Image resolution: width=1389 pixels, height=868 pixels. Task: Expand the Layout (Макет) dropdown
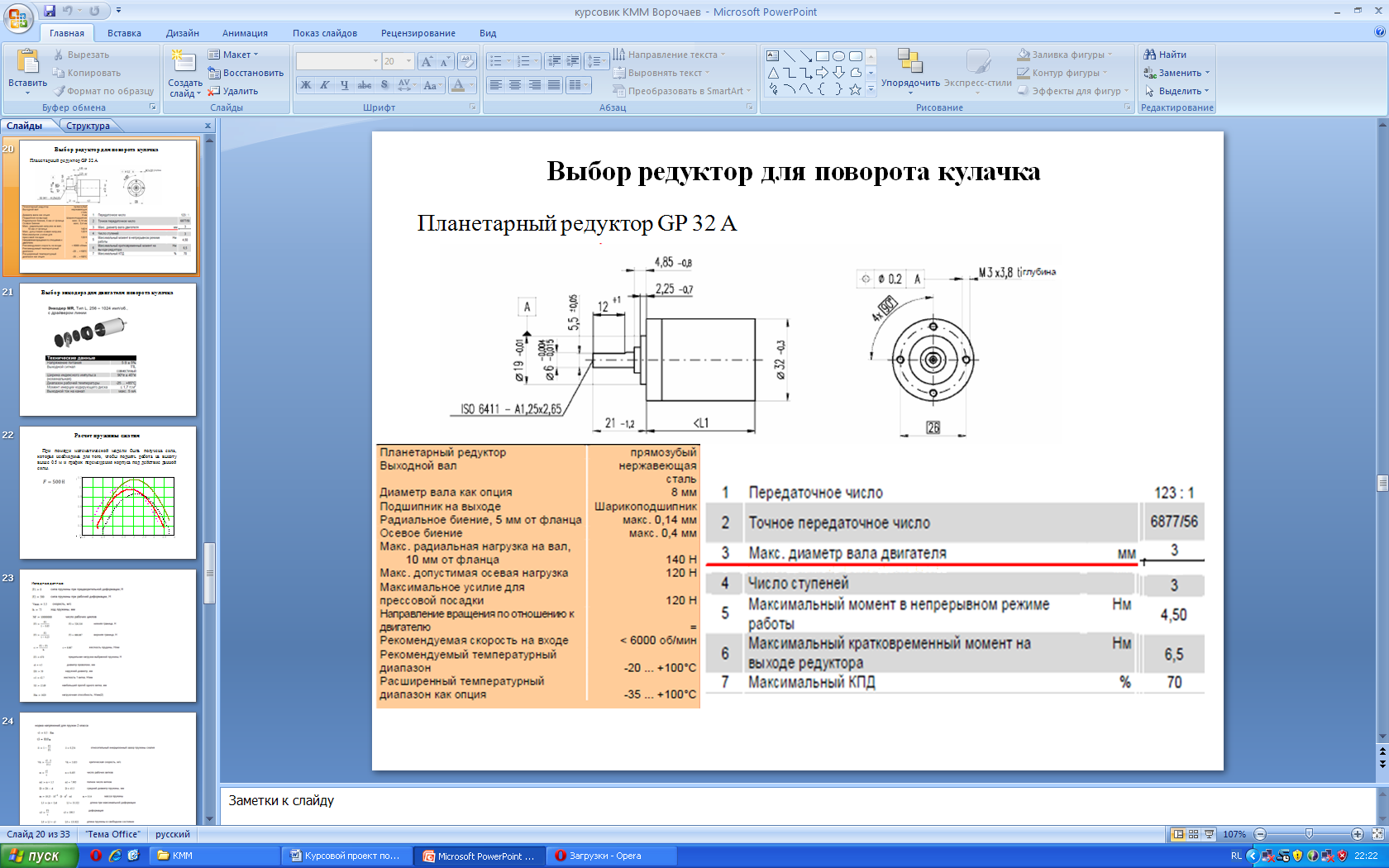click(233, 55)
